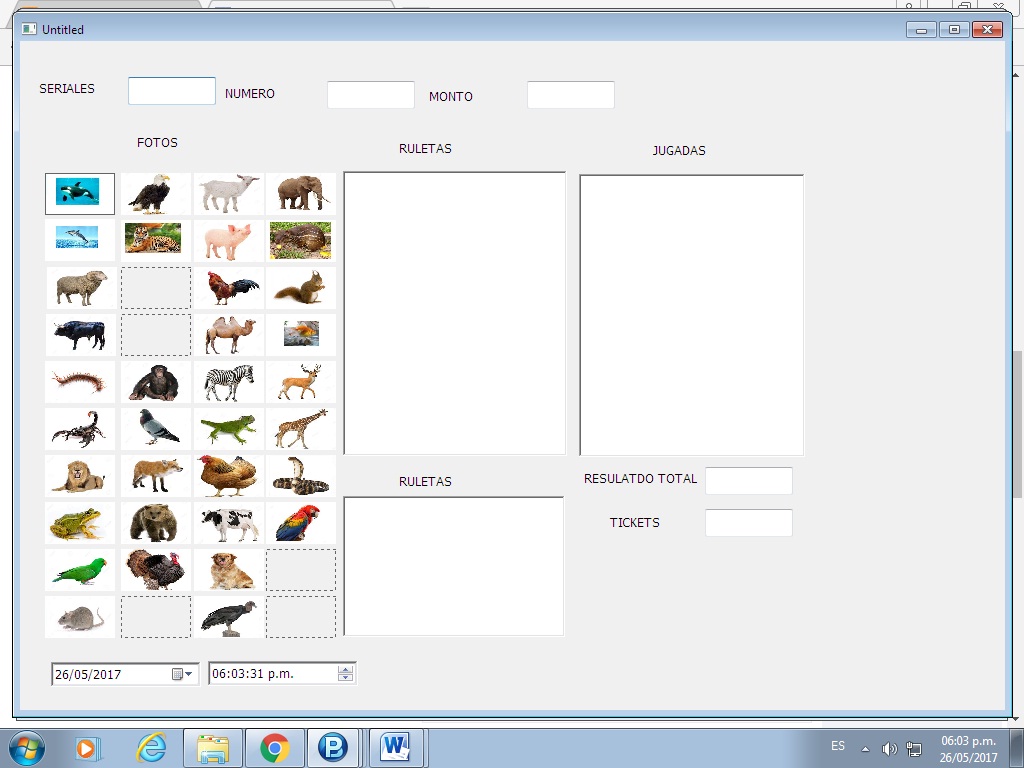Open the blue P application in taskbar
The image size is (1024, 768).
point(333,748)
